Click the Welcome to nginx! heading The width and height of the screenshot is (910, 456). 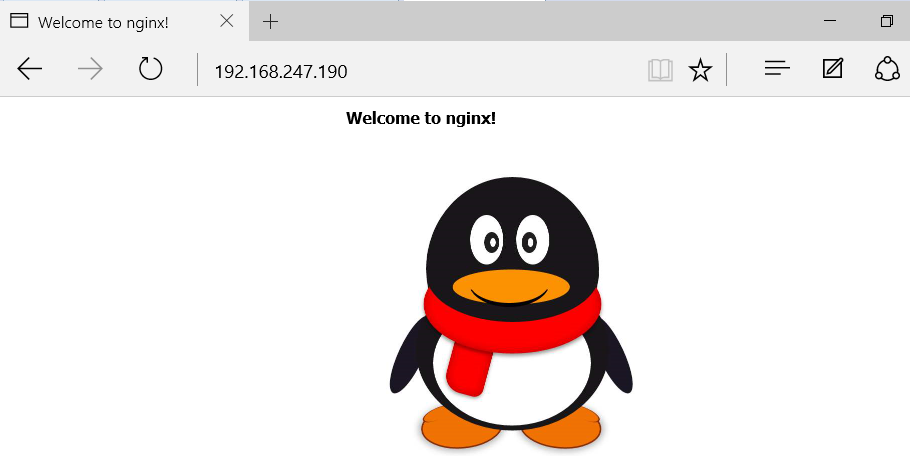pos(421,118)
